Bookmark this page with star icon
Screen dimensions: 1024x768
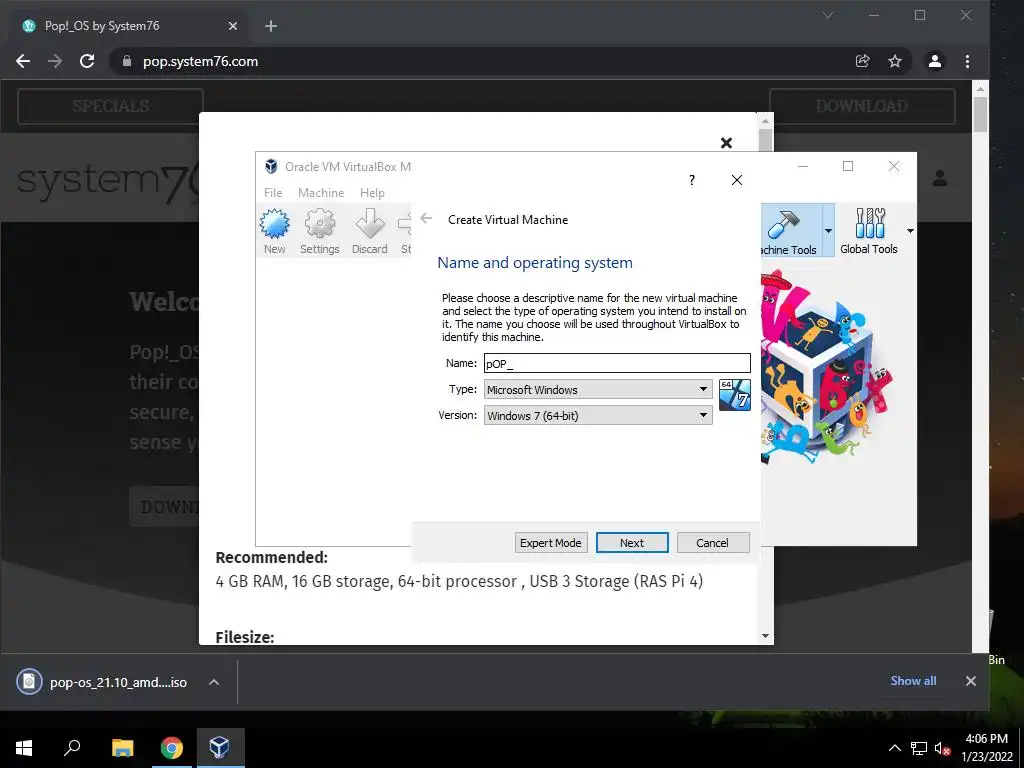(x=895, y=61)
